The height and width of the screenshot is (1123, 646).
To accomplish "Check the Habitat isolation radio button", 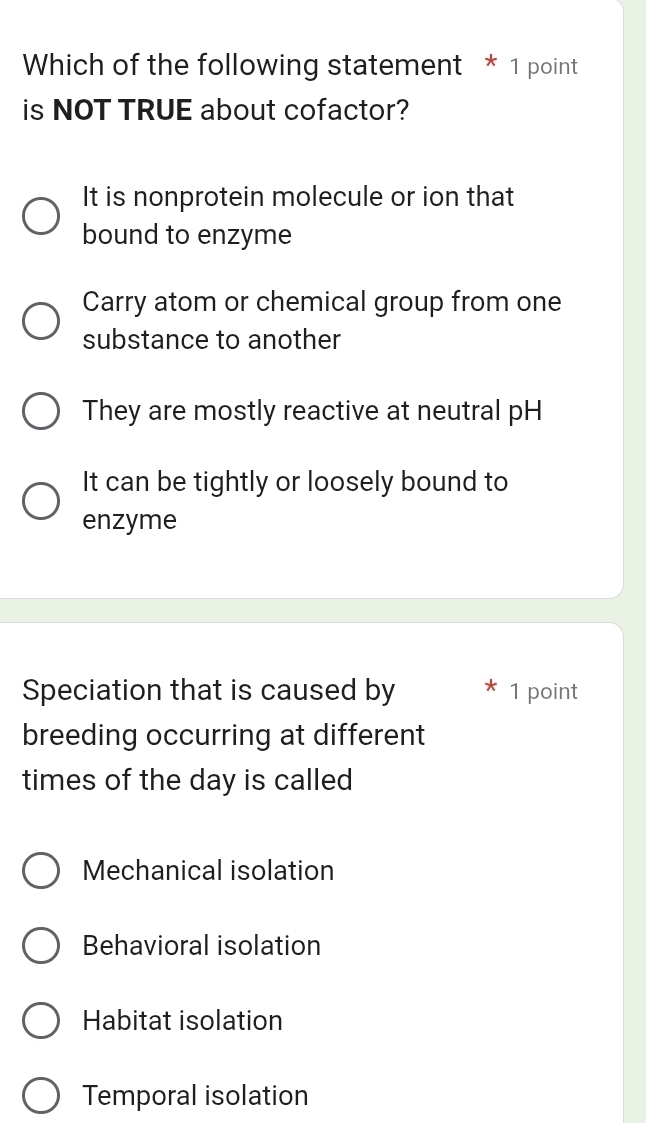I will click(x=40, y=1021).
